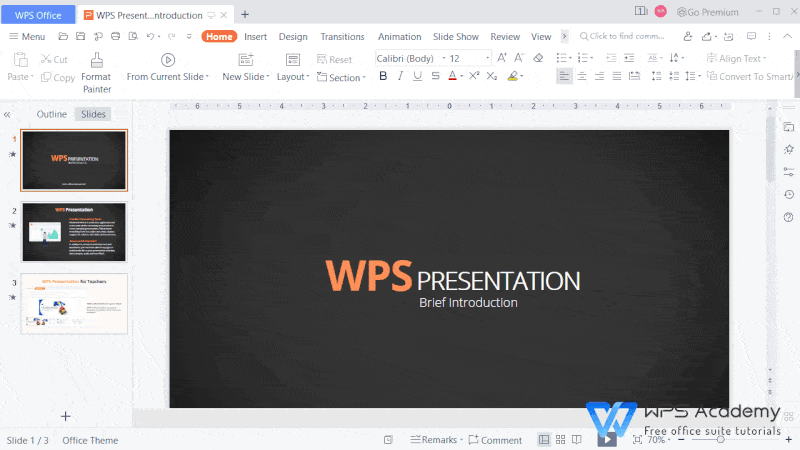Toggle Italic formatting

401,76
